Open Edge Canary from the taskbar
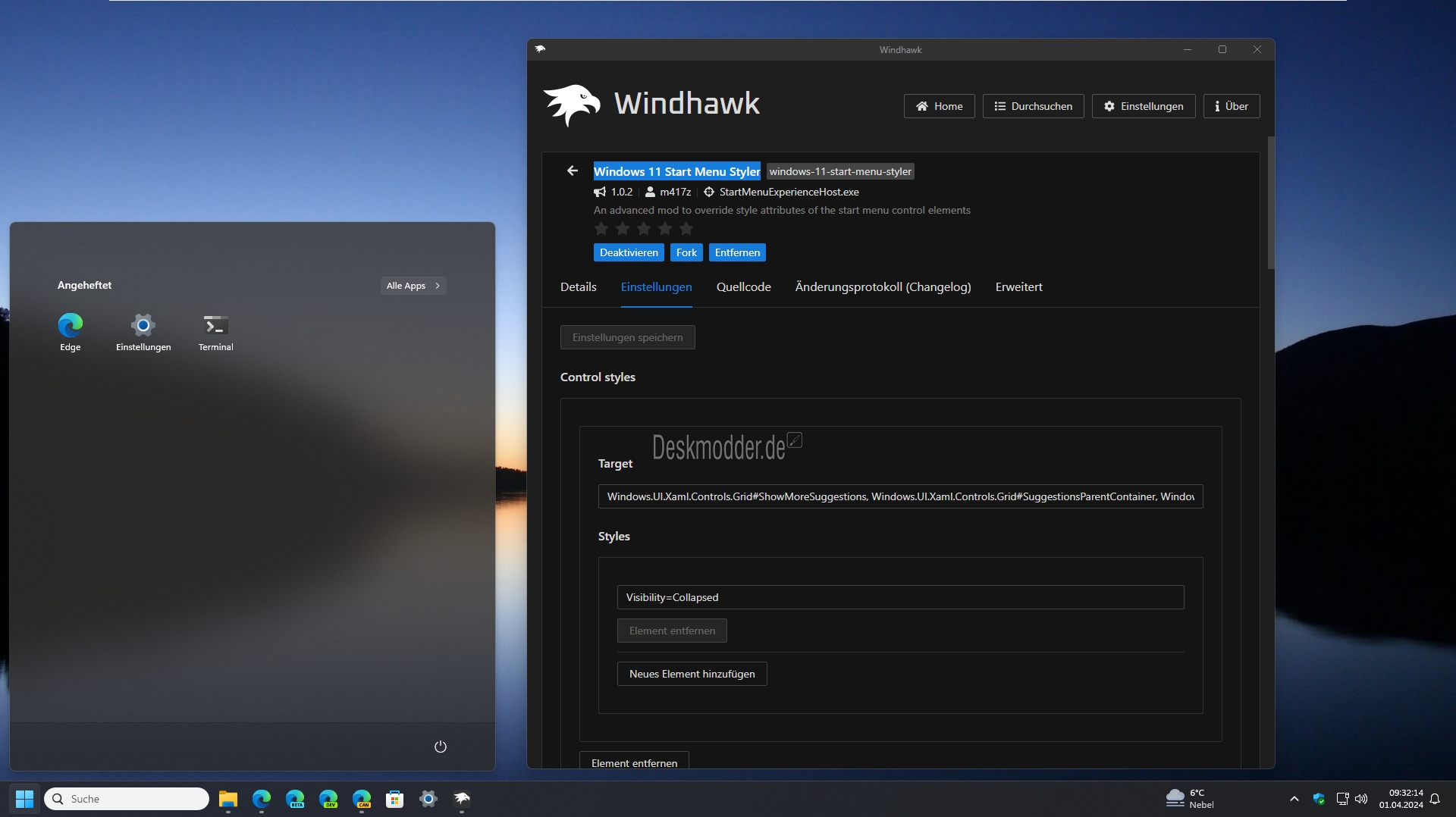 [362, 799]
